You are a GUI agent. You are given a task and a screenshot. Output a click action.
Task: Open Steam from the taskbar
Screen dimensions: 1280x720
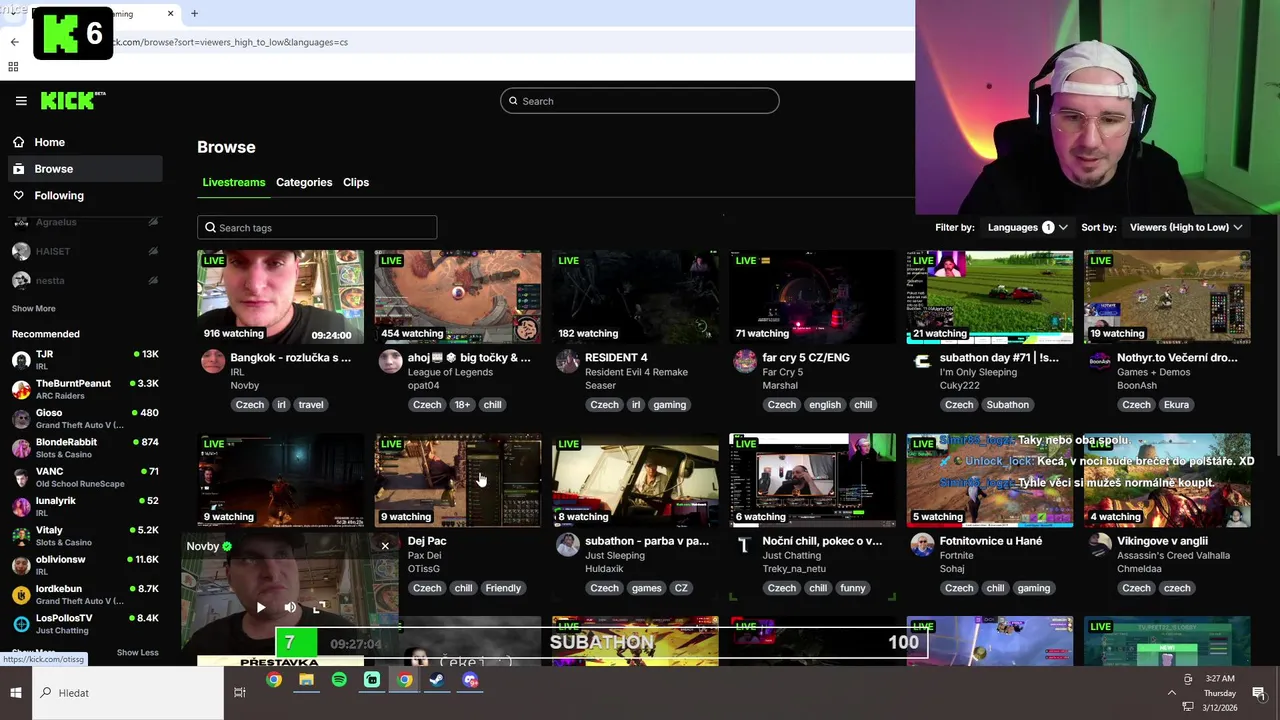(437, 680)
